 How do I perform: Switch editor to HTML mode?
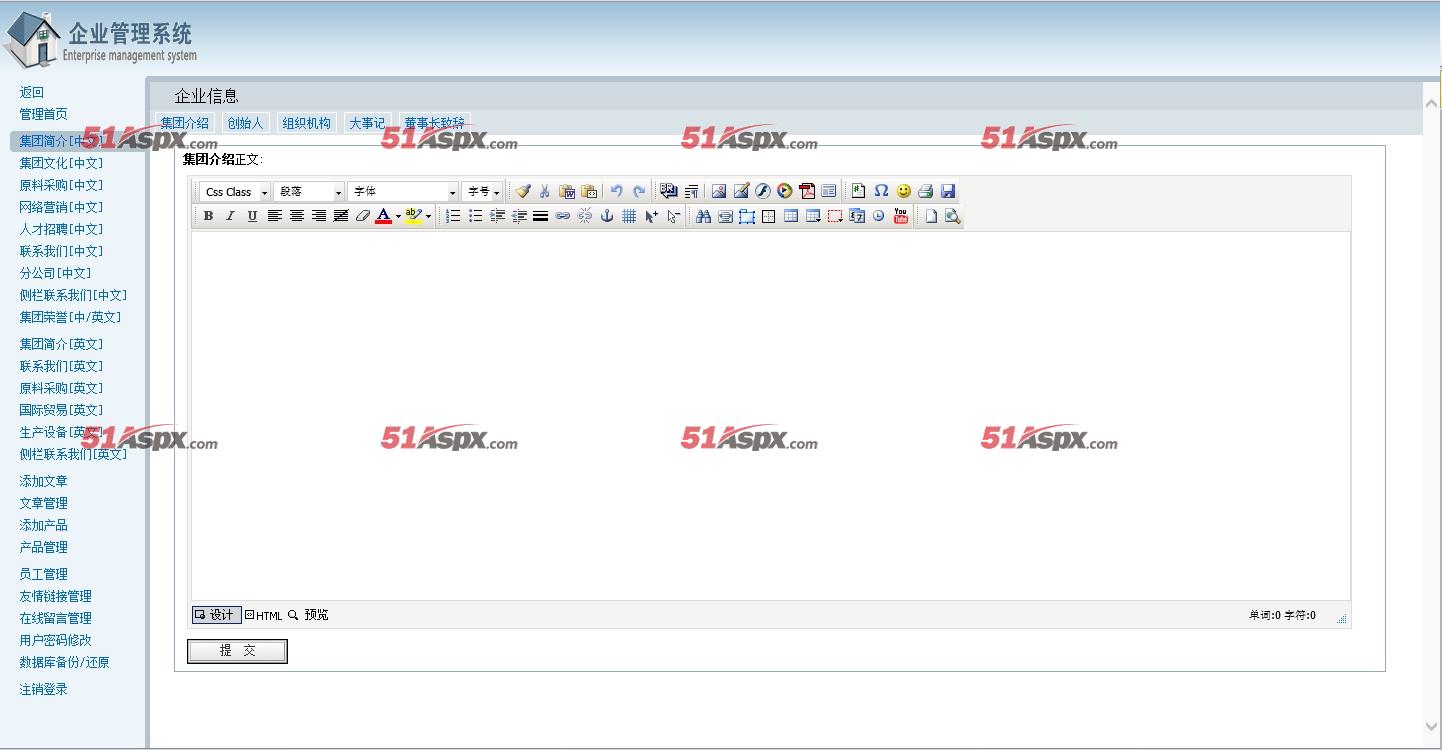tap(264, 615)
